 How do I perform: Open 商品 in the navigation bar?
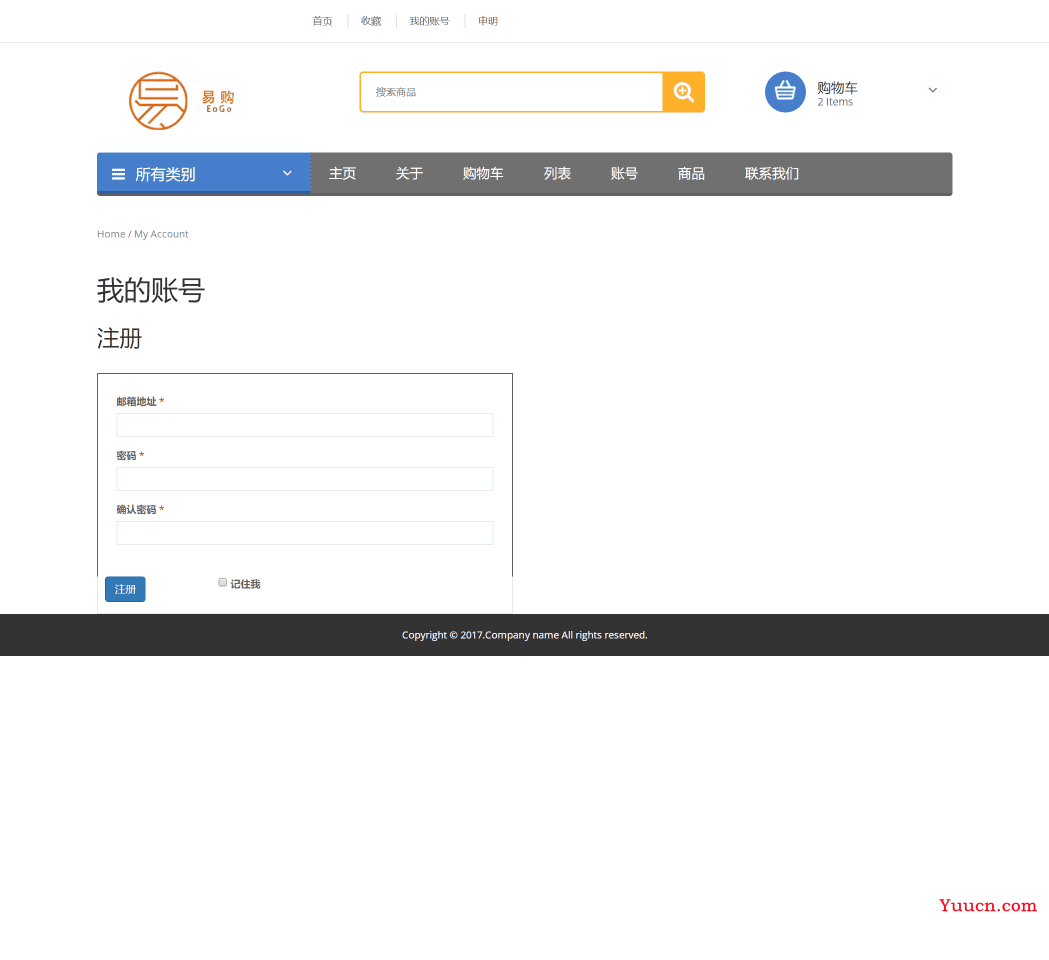[x=691, y=173]
